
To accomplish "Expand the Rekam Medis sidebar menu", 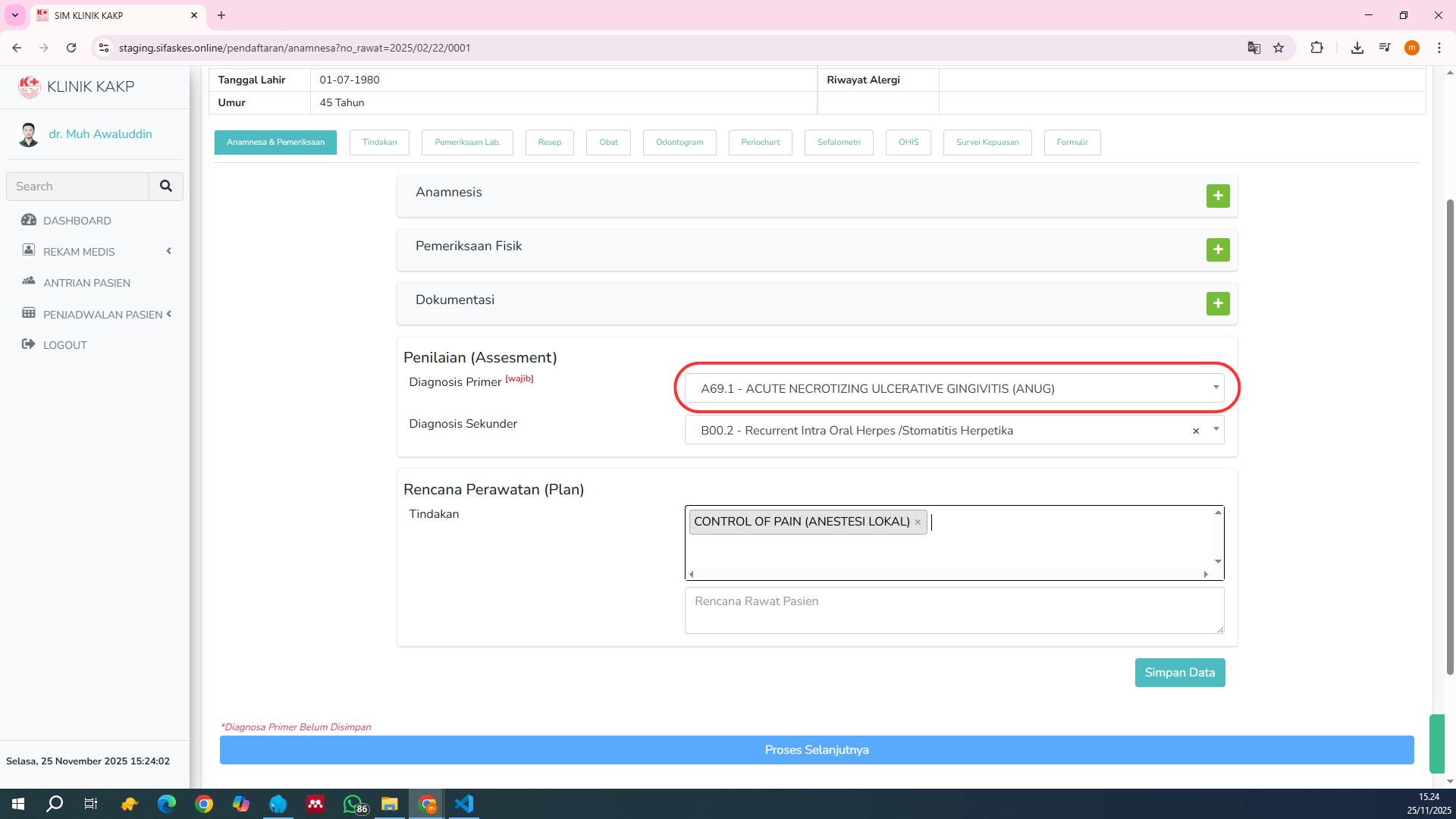I will tap(79, 252).
